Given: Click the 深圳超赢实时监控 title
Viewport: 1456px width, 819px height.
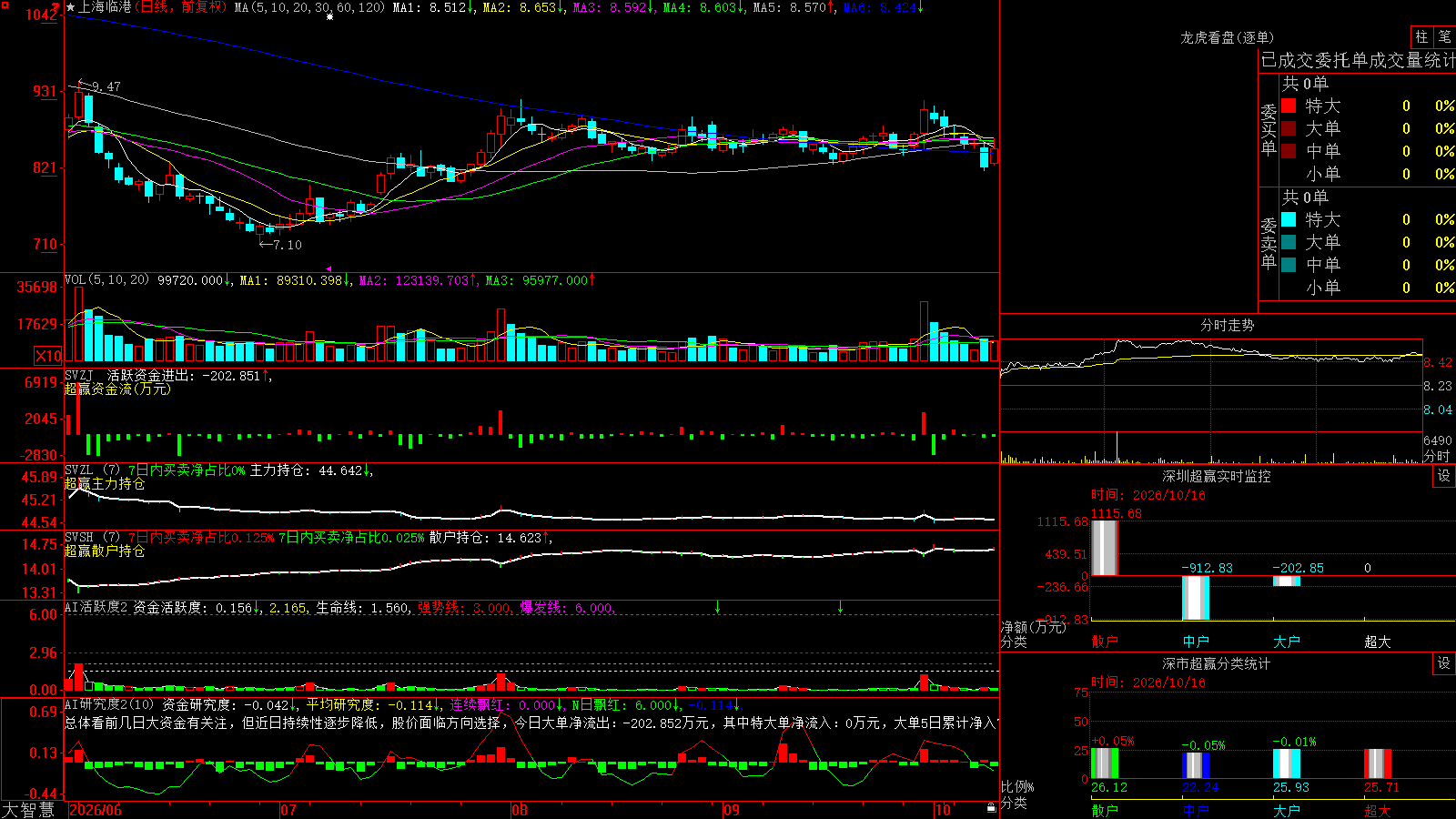Looking at the screenshot, I should pyautogui.click(x=1216, y=476).
